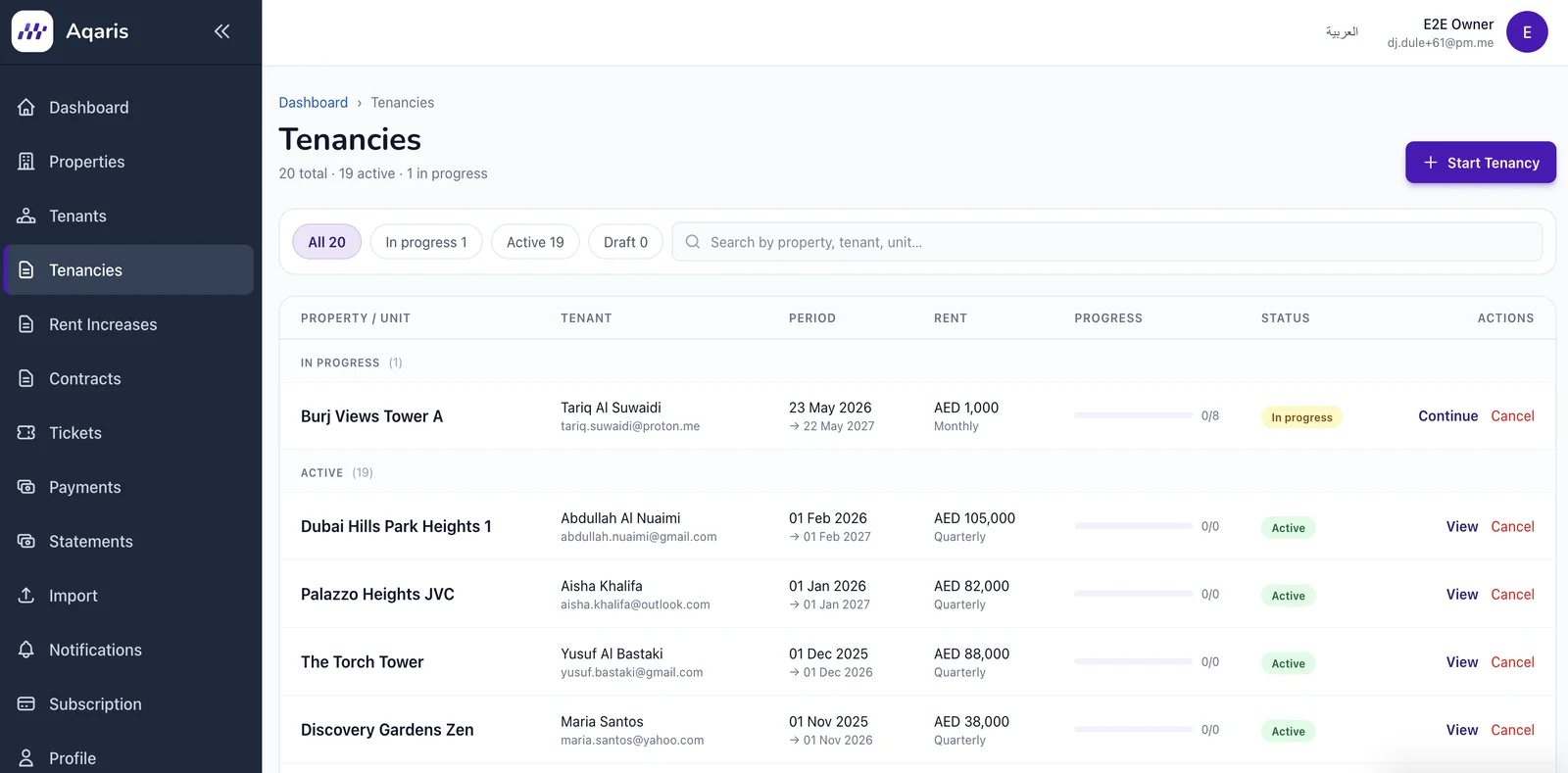Focus the search by property, tenant field
The width and height of the screenshot is (1568, 773).
[x=1107, y=242]
